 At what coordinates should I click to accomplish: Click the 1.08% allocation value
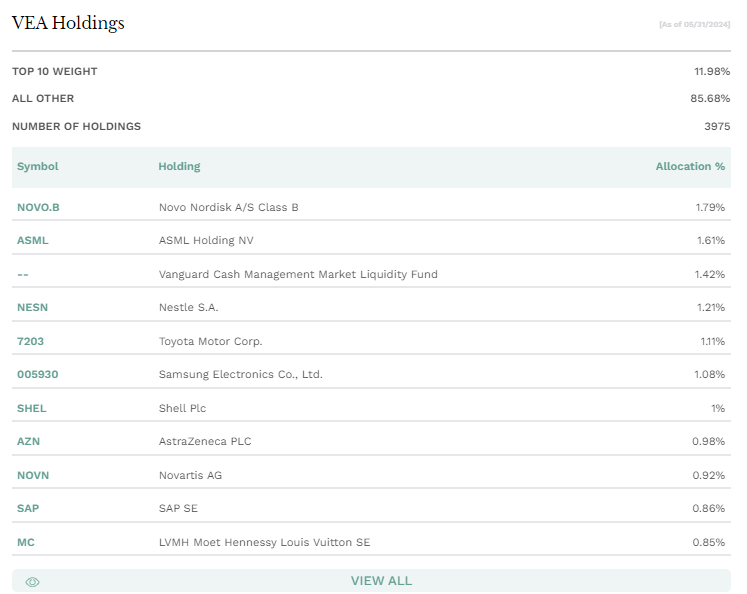click(x=709, y=374)
